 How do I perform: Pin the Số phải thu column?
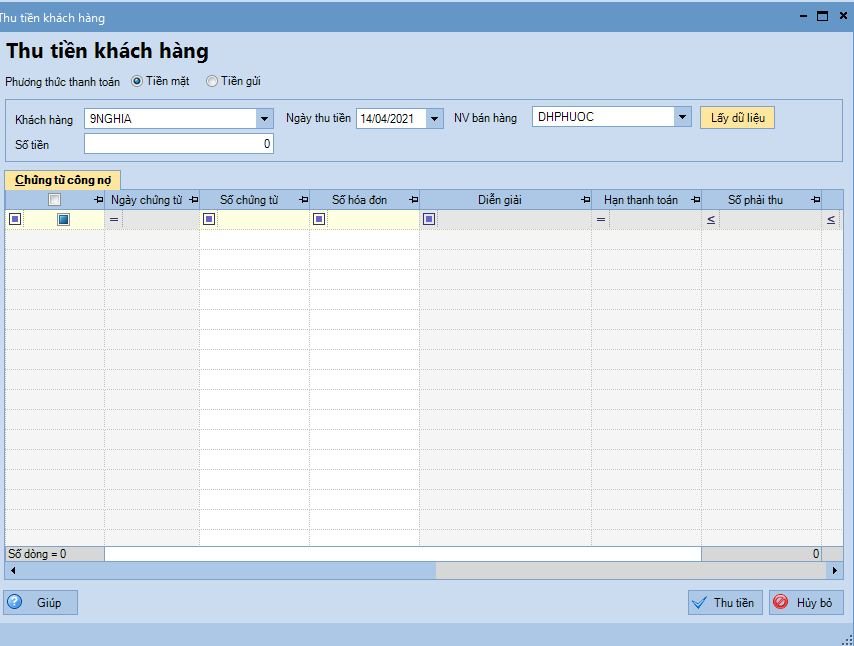click(815, 200)
